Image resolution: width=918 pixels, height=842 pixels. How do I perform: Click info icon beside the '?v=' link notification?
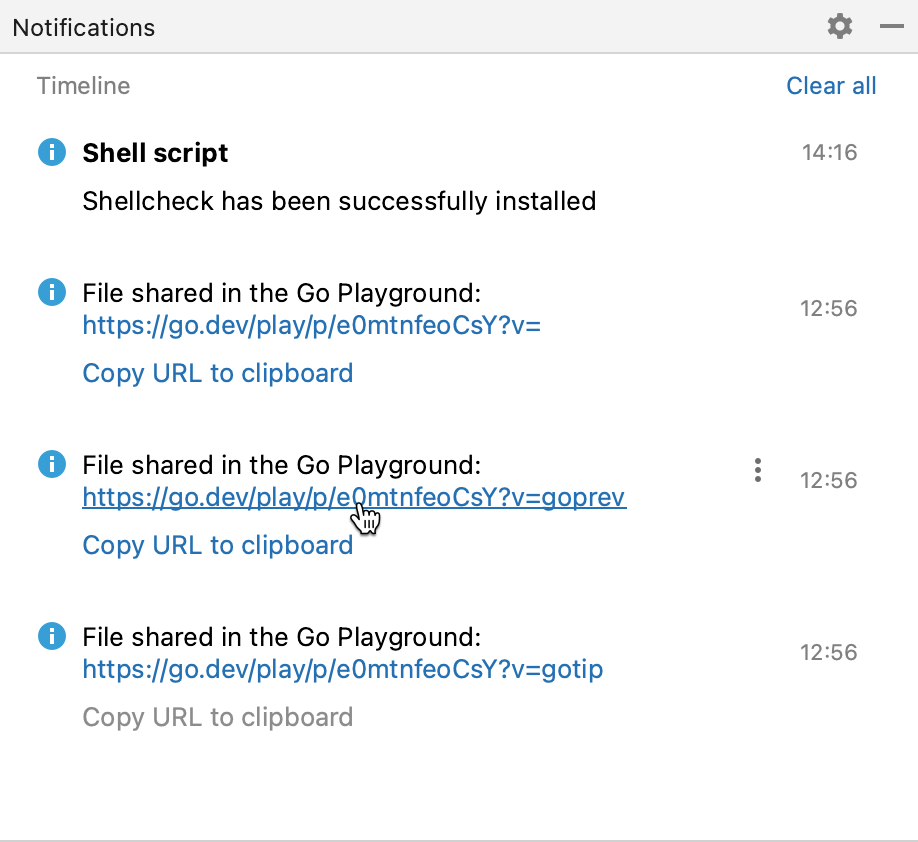[51, 293]
